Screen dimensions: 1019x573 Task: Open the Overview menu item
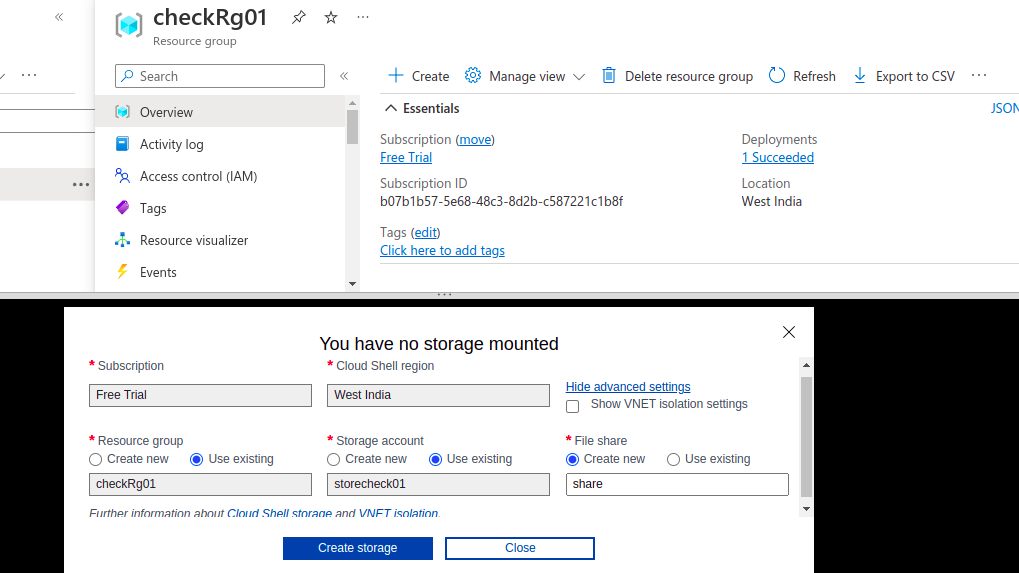pos(220,112)
